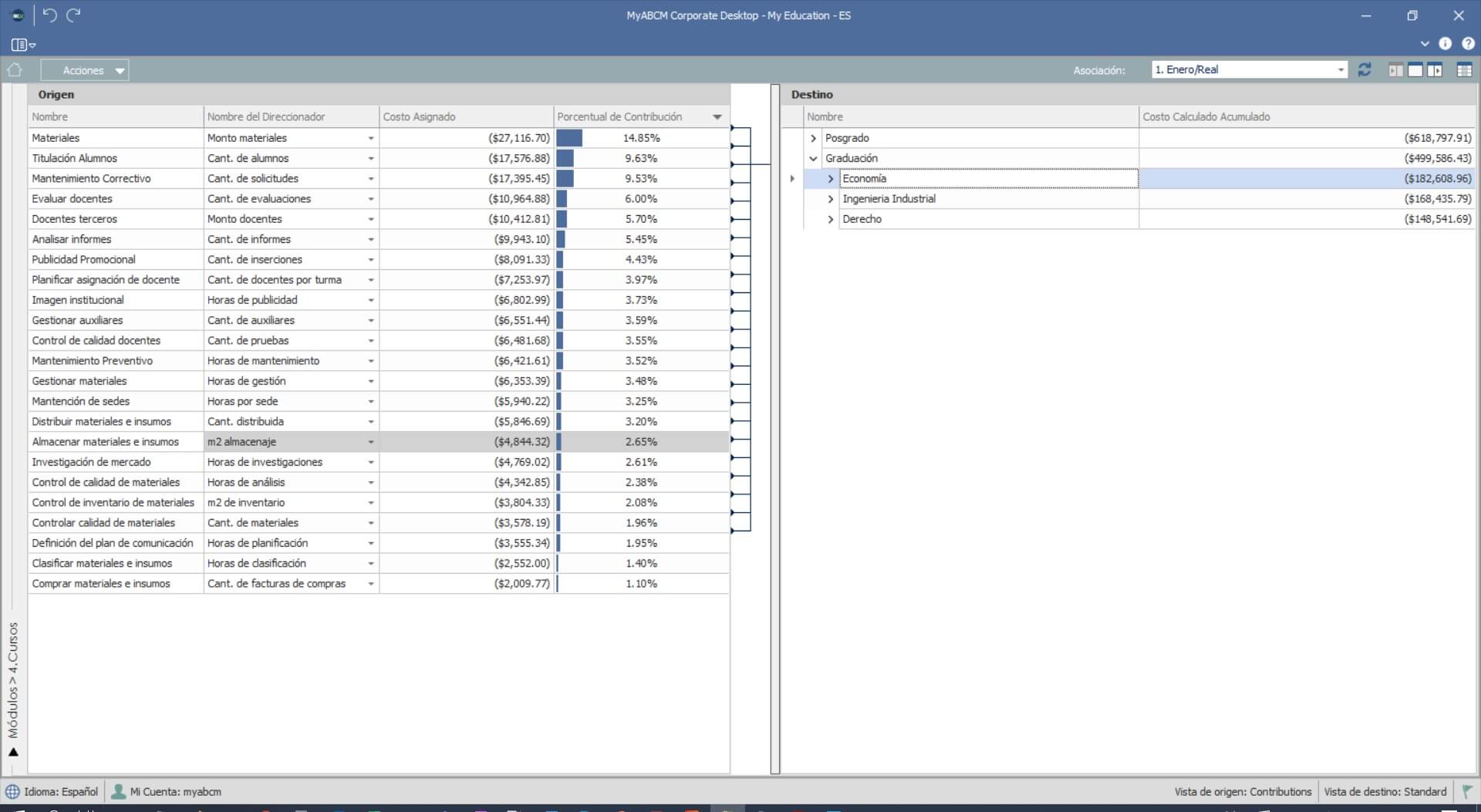The height and width of the screenshot is (812, 1481).
Task: Open the help question mark icon
Action: (x=1468, y=44)
